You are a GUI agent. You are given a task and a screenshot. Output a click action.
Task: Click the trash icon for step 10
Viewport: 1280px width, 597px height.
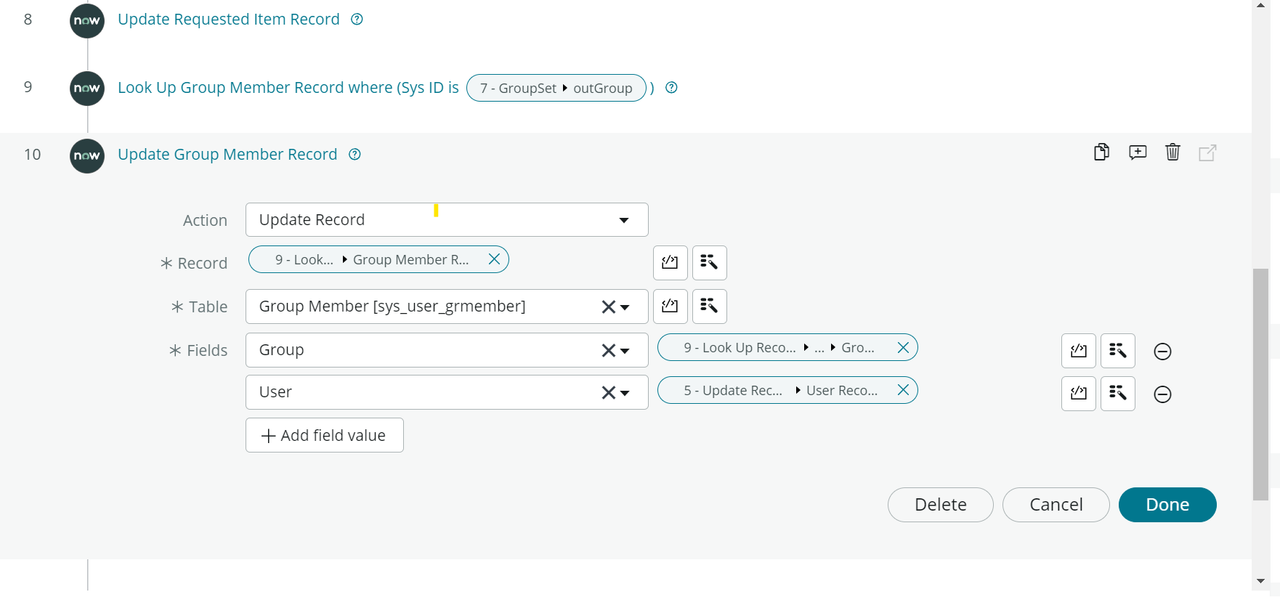pos(1173,153)
